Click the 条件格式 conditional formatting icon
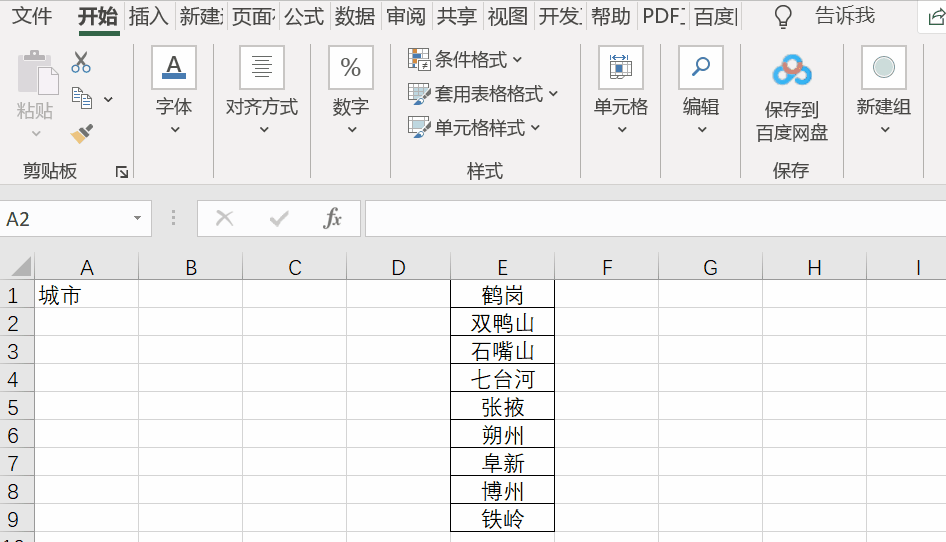 [x=419, y=59]
